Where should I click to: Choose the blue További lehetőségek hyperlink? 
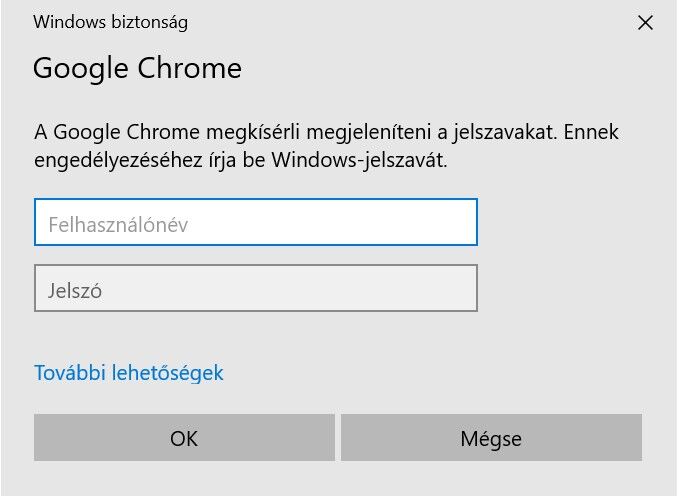[129, 373]
